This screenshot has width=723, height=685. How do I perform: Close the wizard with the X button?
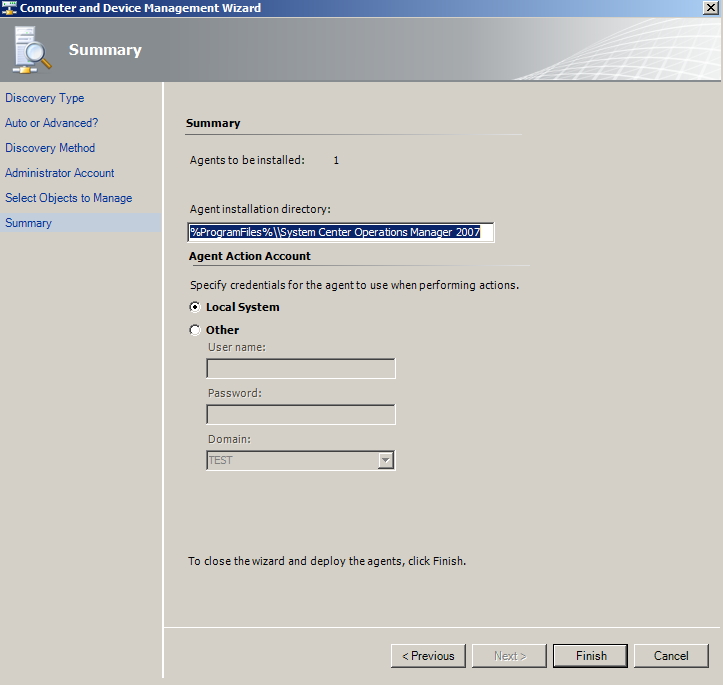[x=709, y=8]
